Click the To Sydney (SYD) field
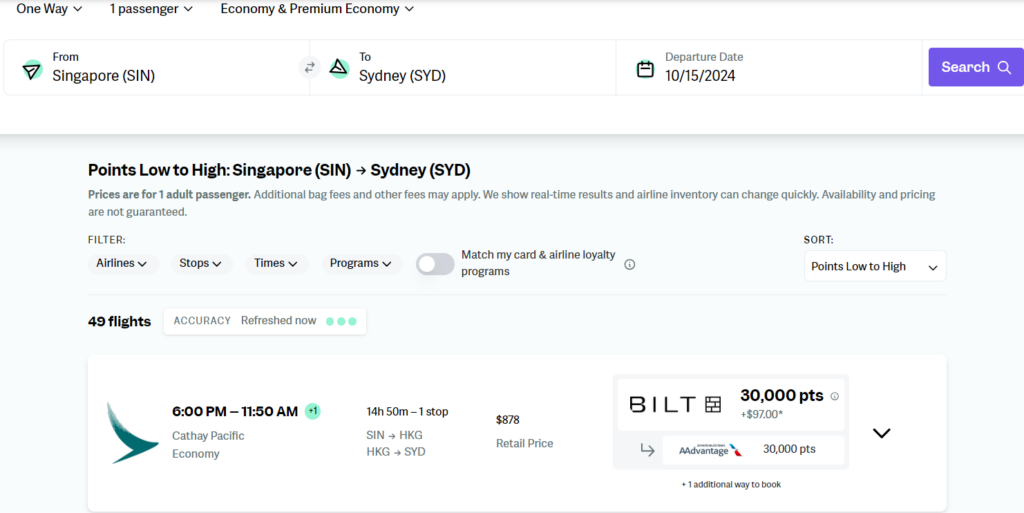The image size is (1024, 513). (x=463, y=67)
